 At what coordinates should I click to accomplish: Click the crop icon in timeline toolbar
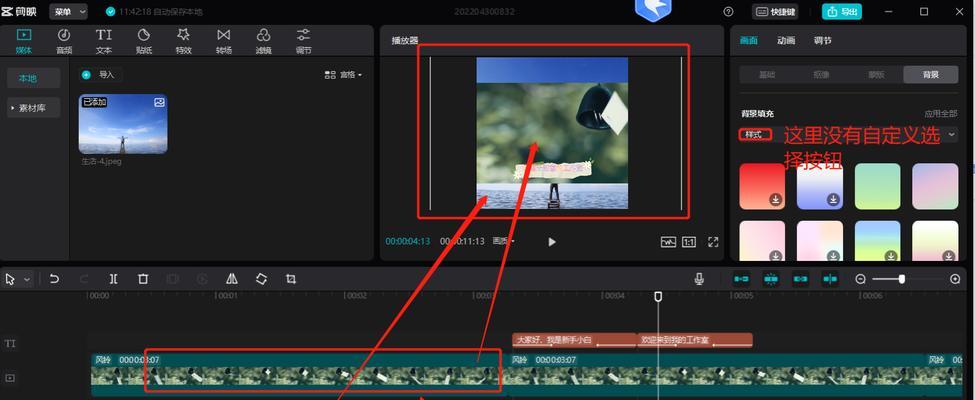(290, 279)
